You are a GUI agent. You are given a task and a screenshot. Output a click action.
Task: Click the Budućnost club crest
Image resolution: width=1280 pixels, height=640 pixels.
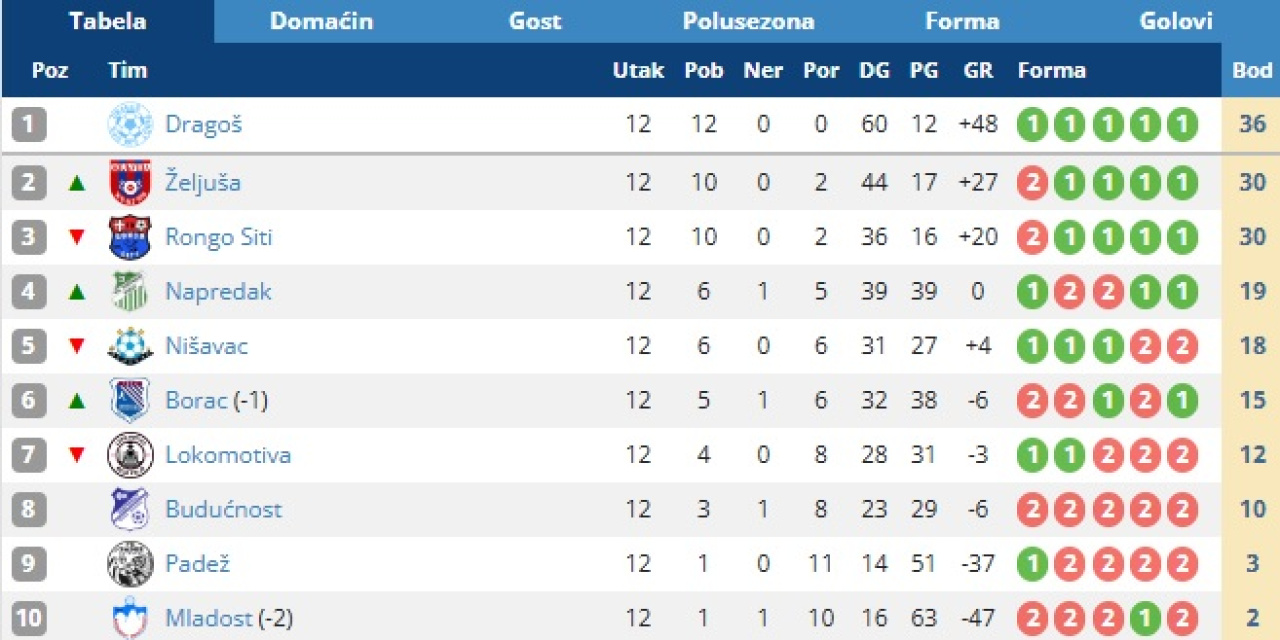130,509
